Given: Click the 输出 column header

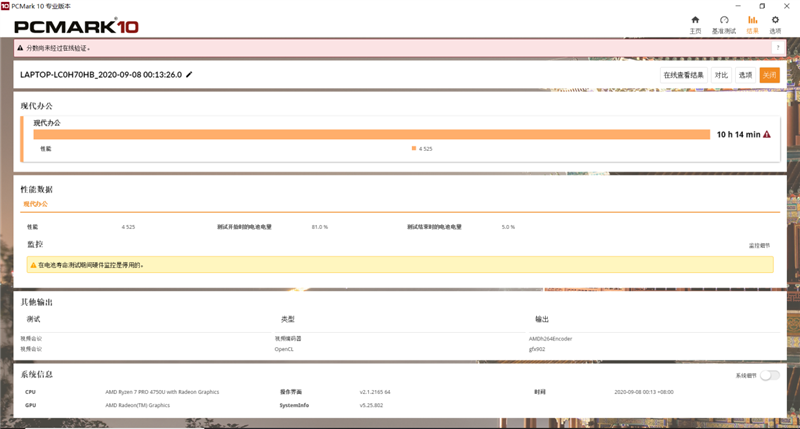Looking at the screenshot, I should tap(542, 319).
